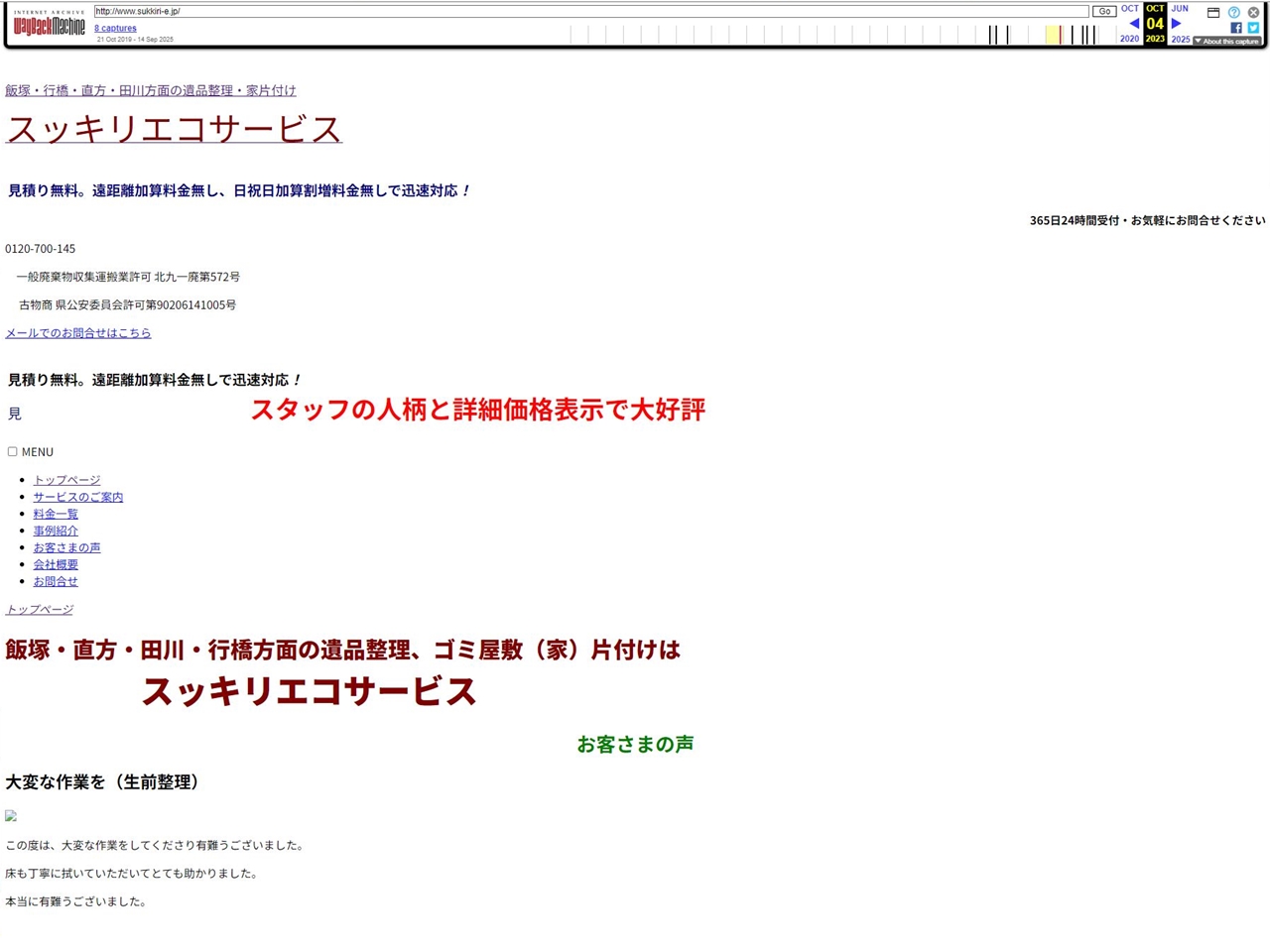Expand the About this capture dropdown

point(1226,41)
